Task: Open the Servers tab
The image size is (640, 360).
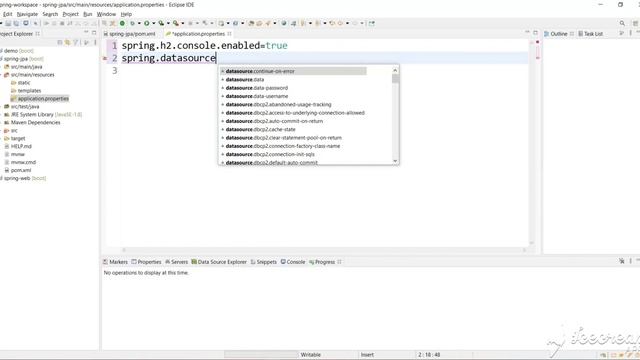Action: pos(176,262)
